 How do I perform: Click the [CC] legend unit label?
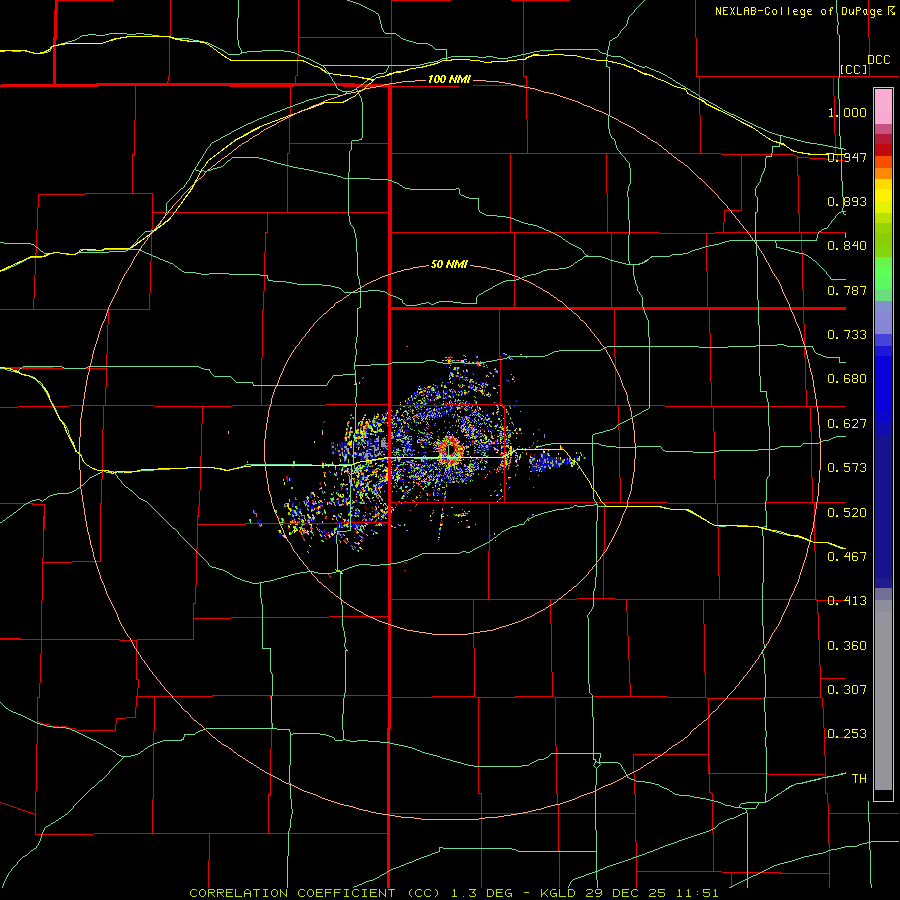click(854, 69)
